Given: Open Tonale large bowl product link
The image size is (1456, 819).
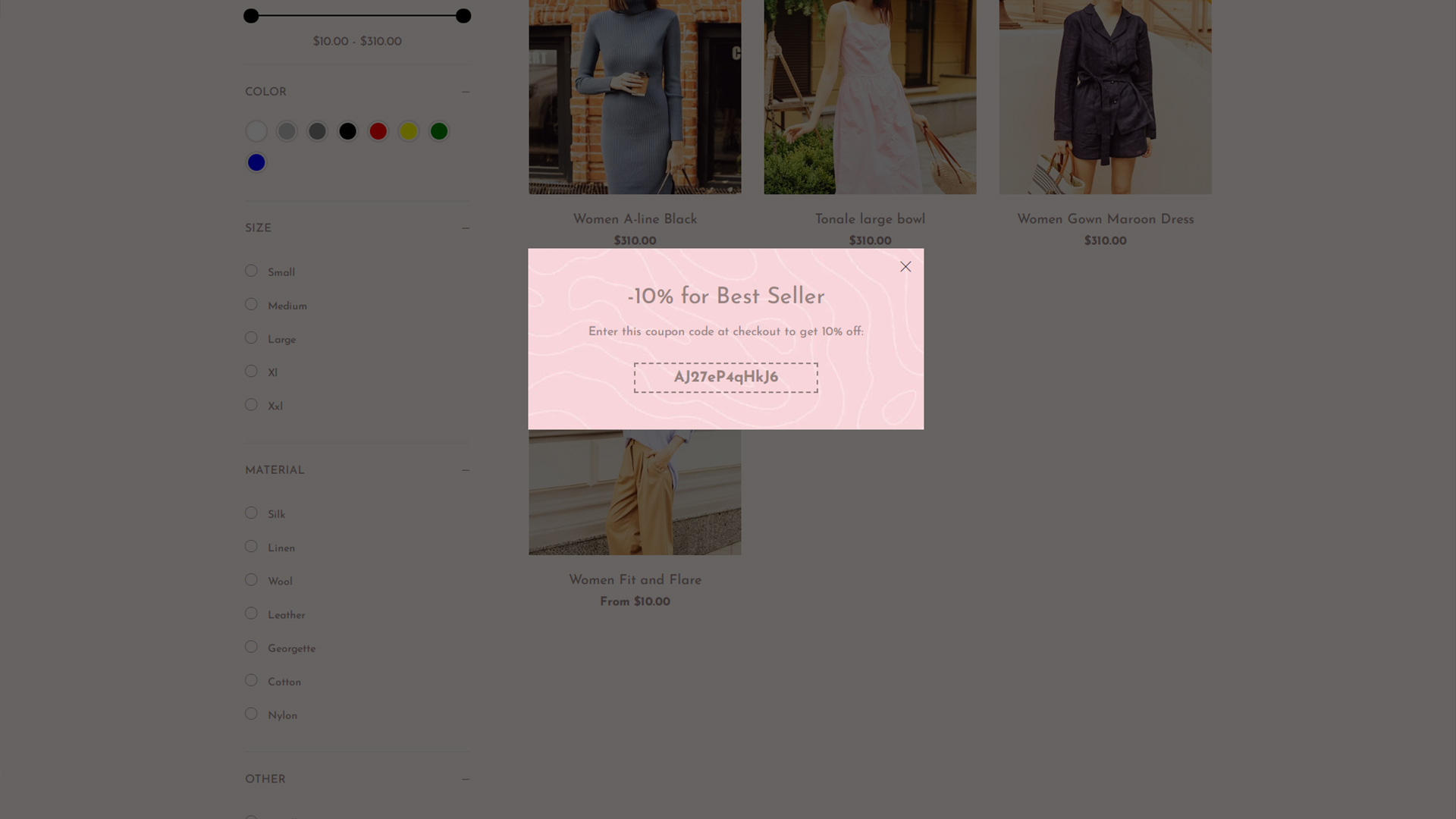Looking at the screenshot, I should click(870, 219).
